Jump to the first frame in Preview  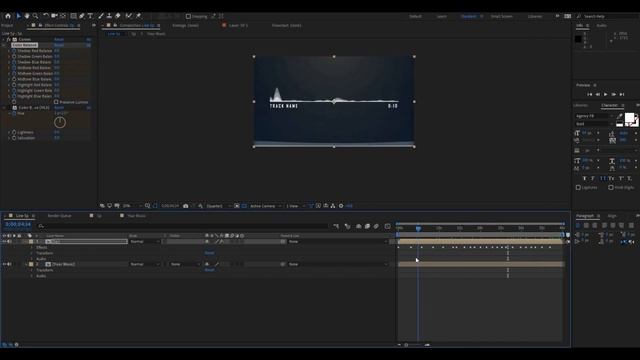[x=589, y=94]
